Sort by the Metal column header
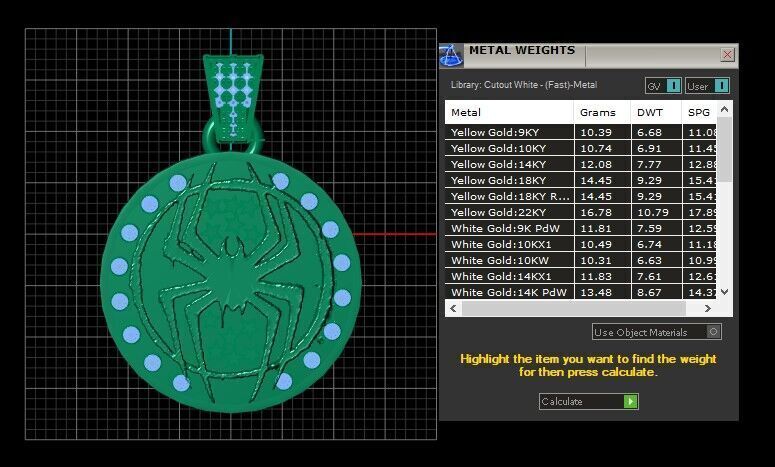Viewport: 775px width, 467px height. (x=509, y=112)
